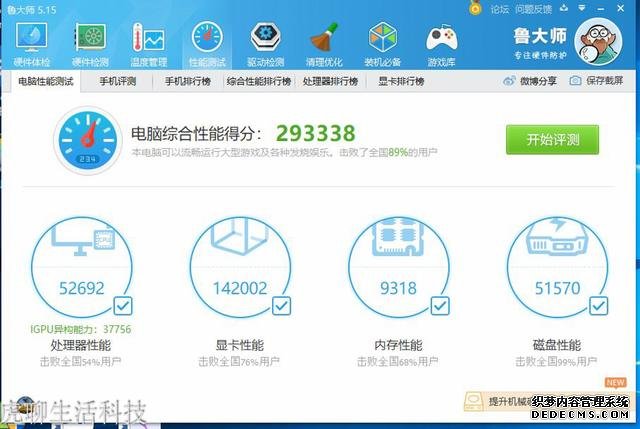The image size is (640, 429).
Task: Uncheck the 内存性能 checkbox
Action: (440, 306)
